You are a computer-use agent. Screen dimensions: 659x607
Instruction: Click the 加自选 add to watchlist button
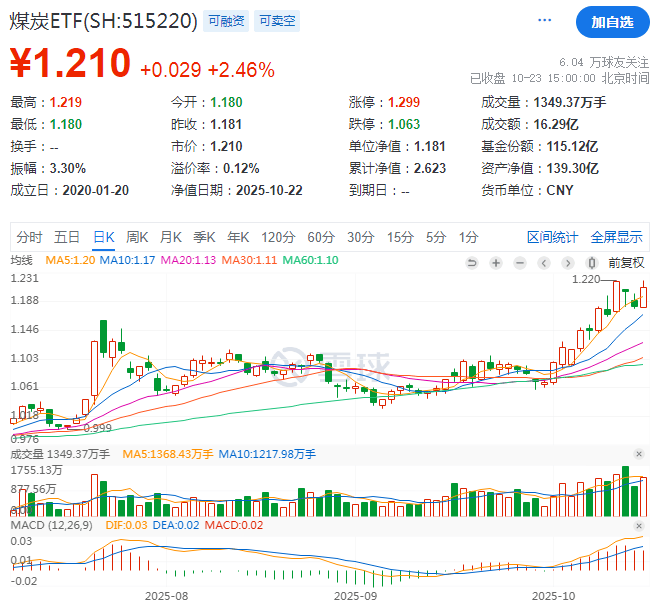point(611,21)
